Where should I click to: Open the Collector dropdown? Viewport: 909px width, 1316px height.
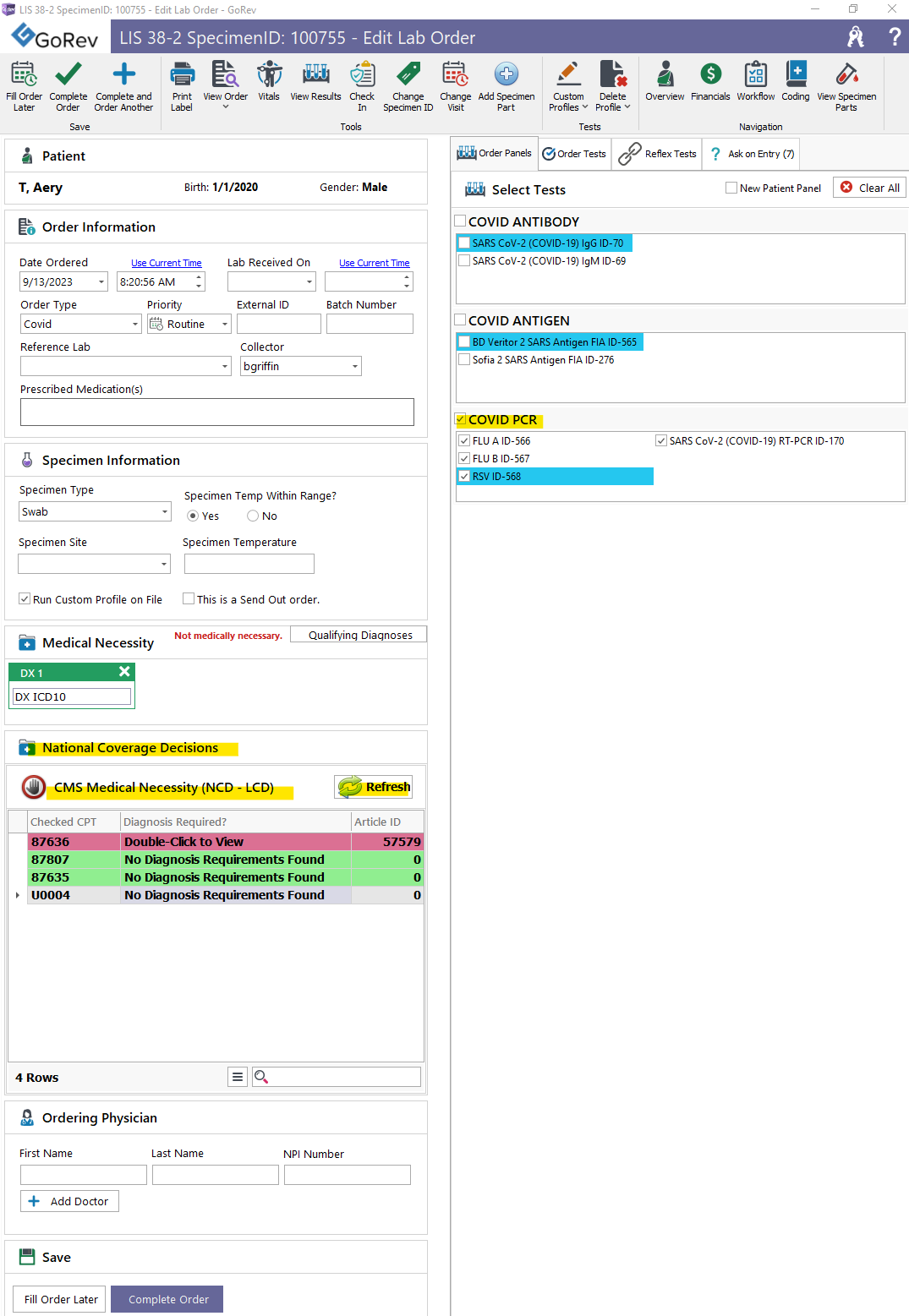point(355,366)
